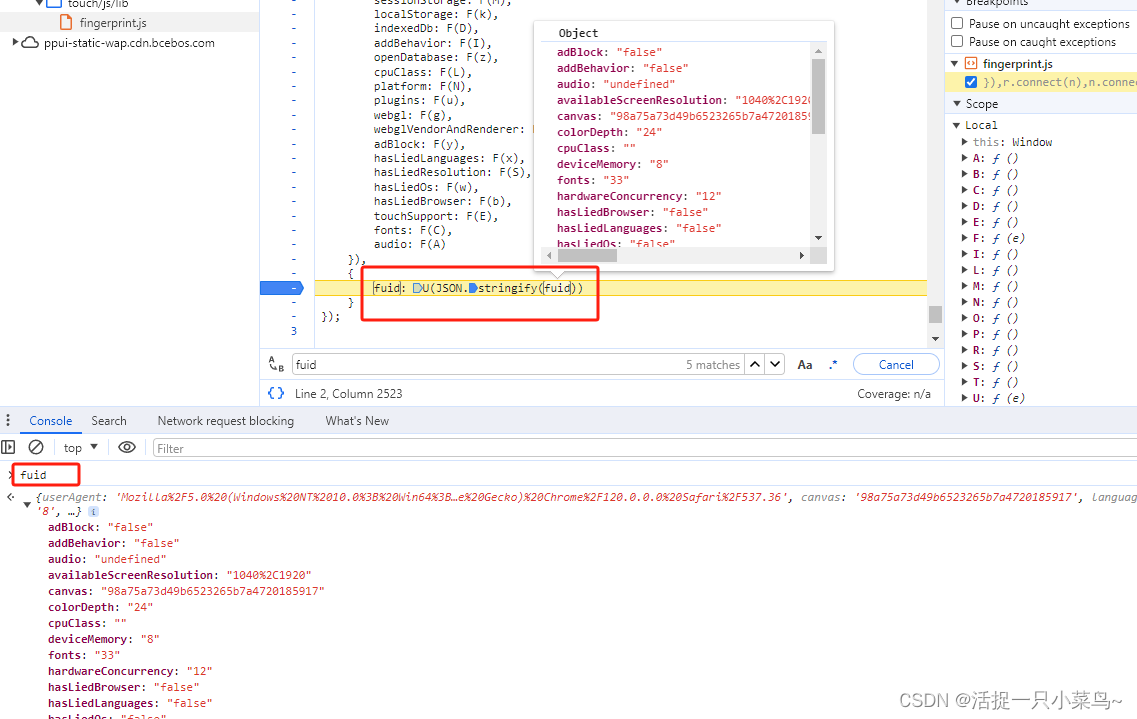The height and width of the screenshot is (719, 1137).
Task: Select fingerprint.js in the file tree
Action: click(112, 22)
